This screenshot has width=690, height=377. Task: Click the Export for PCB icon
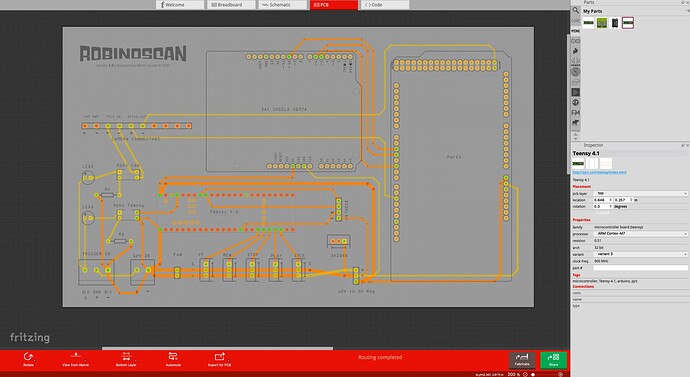pos(219,359)
